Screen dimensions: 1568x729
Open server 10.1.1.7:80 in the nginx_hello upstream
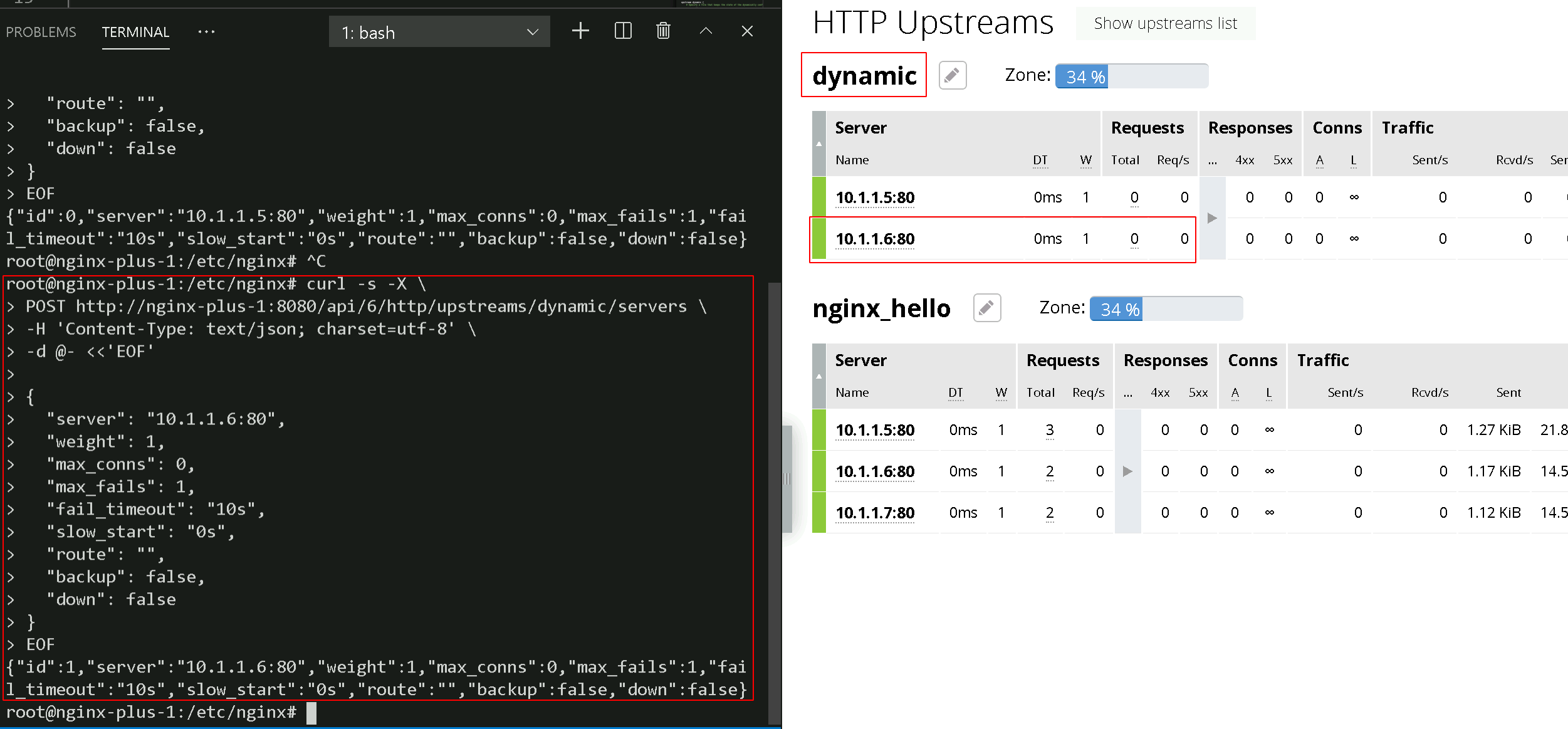coord(875,513)
